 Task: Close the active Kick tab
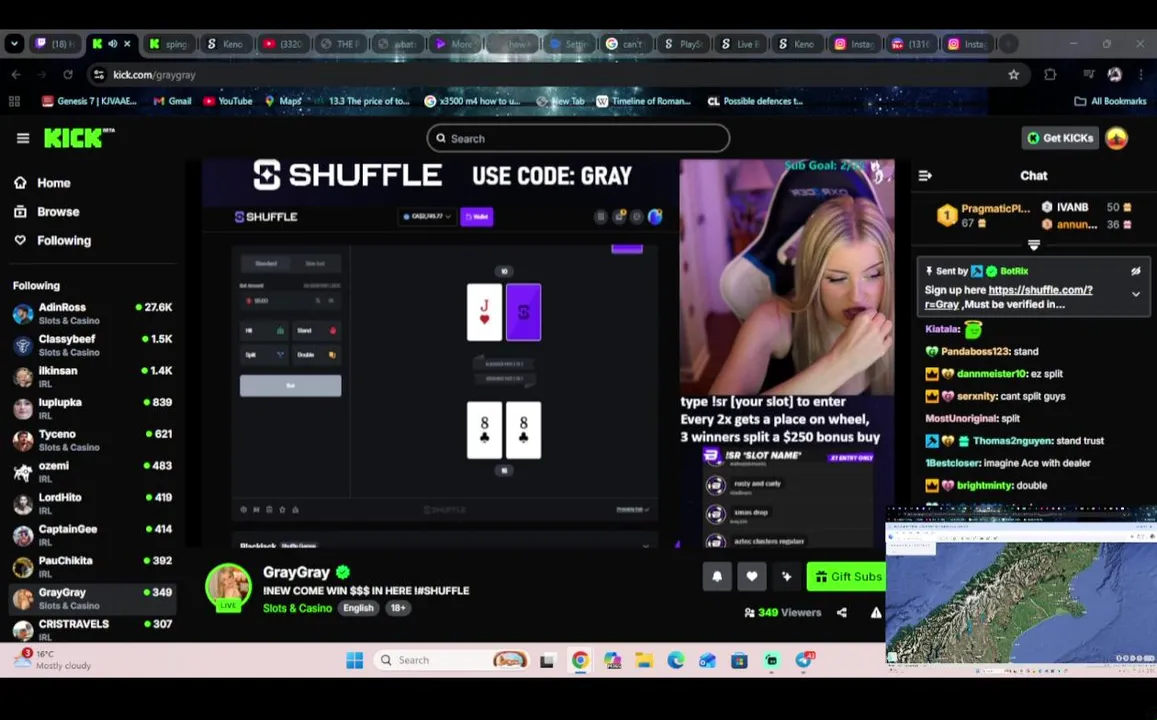(127, 44)
